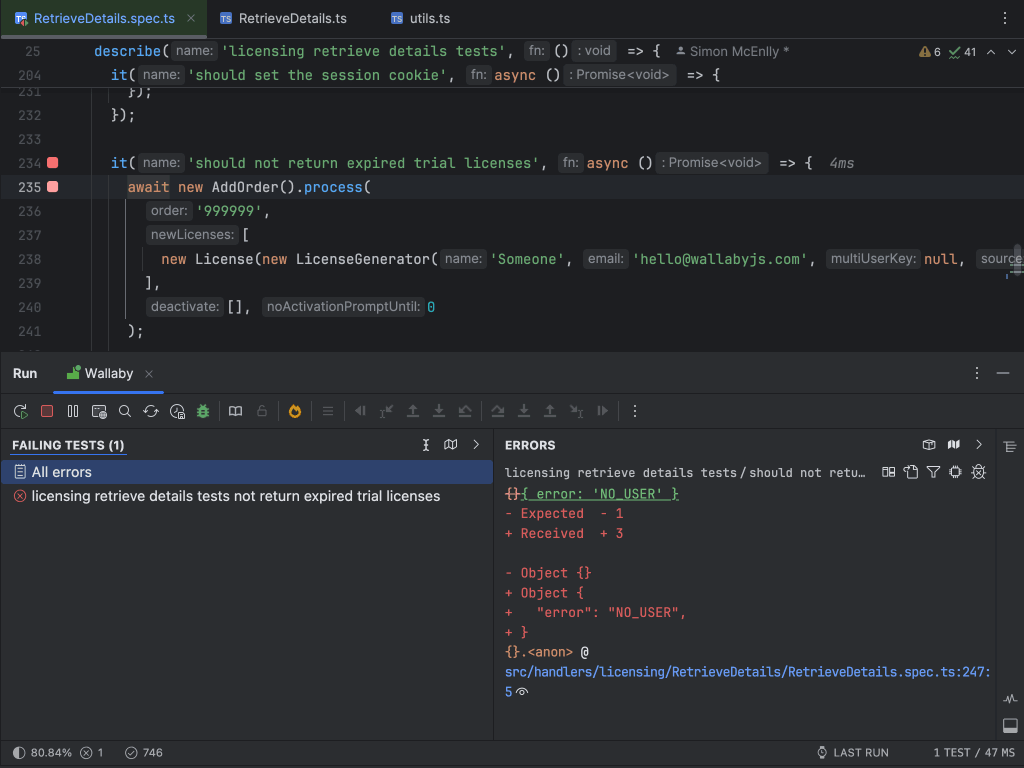Image resolution: width=1024 pixels, height=768 pixels.
Task: Click the stop button in the Run toolbar
Action: pos(44,410)
